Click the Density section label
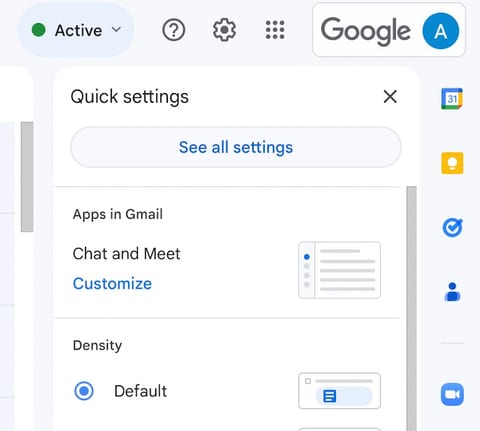This screenshot has width=480, height=431. click(x=97, y=346)
